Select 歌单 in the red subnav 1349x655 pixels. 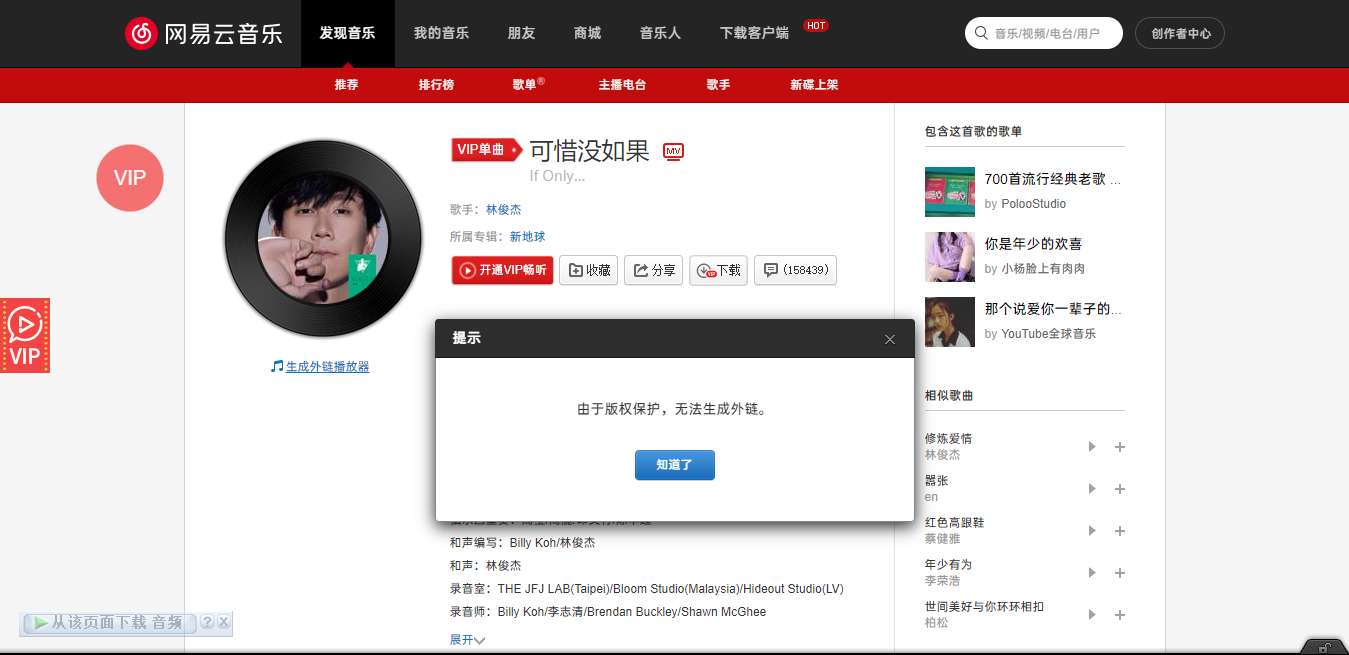click(527, 85)
